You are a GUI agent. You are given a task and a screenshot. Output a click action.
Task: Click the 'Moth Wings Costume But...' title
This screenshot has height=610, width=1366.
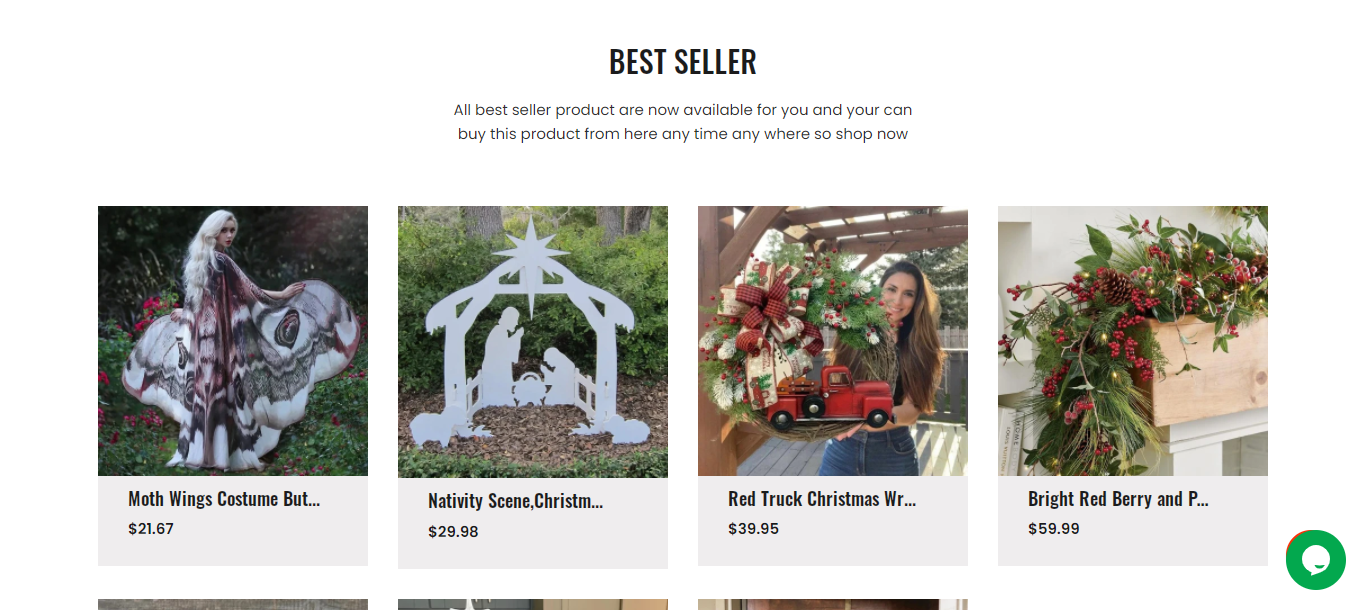(224, 499)
